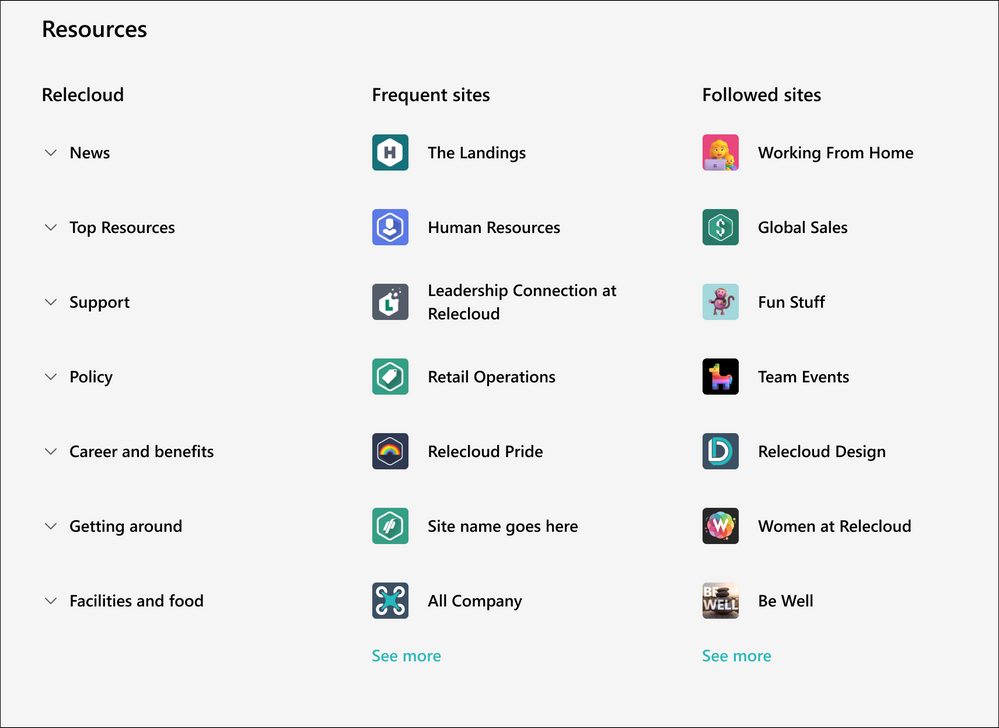Open the Team Events llama icon
The width and height of the screenshot is (999, 728).
(720, 377)
